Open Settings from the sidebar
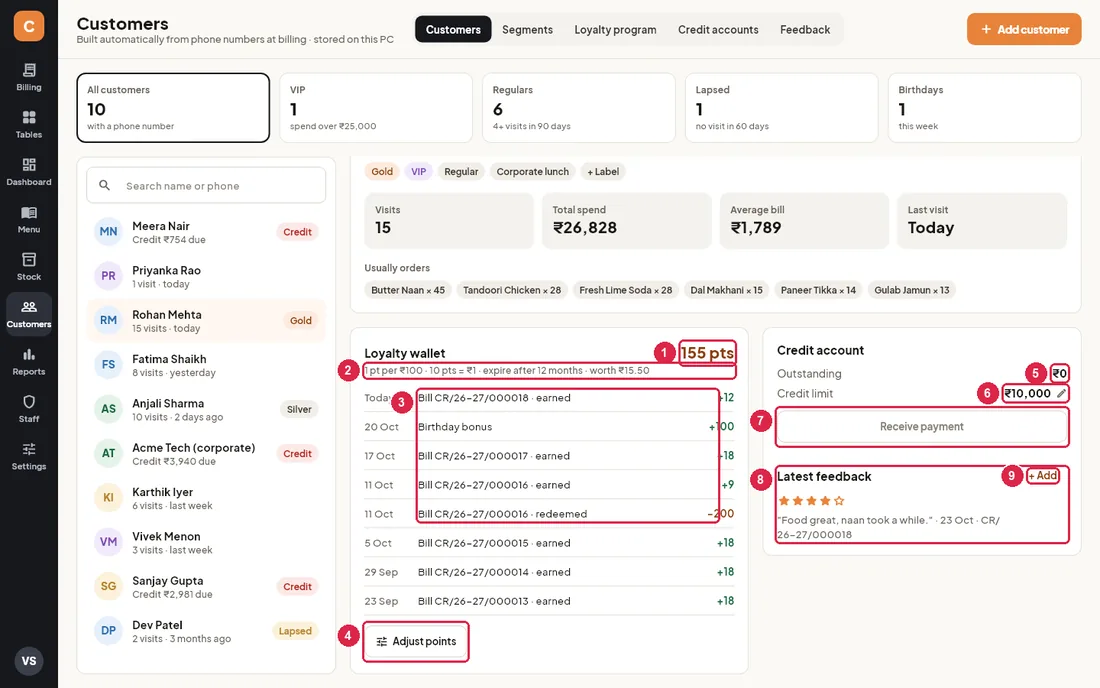This screenshot has height=688, width=1100. (x=29, y=457)
